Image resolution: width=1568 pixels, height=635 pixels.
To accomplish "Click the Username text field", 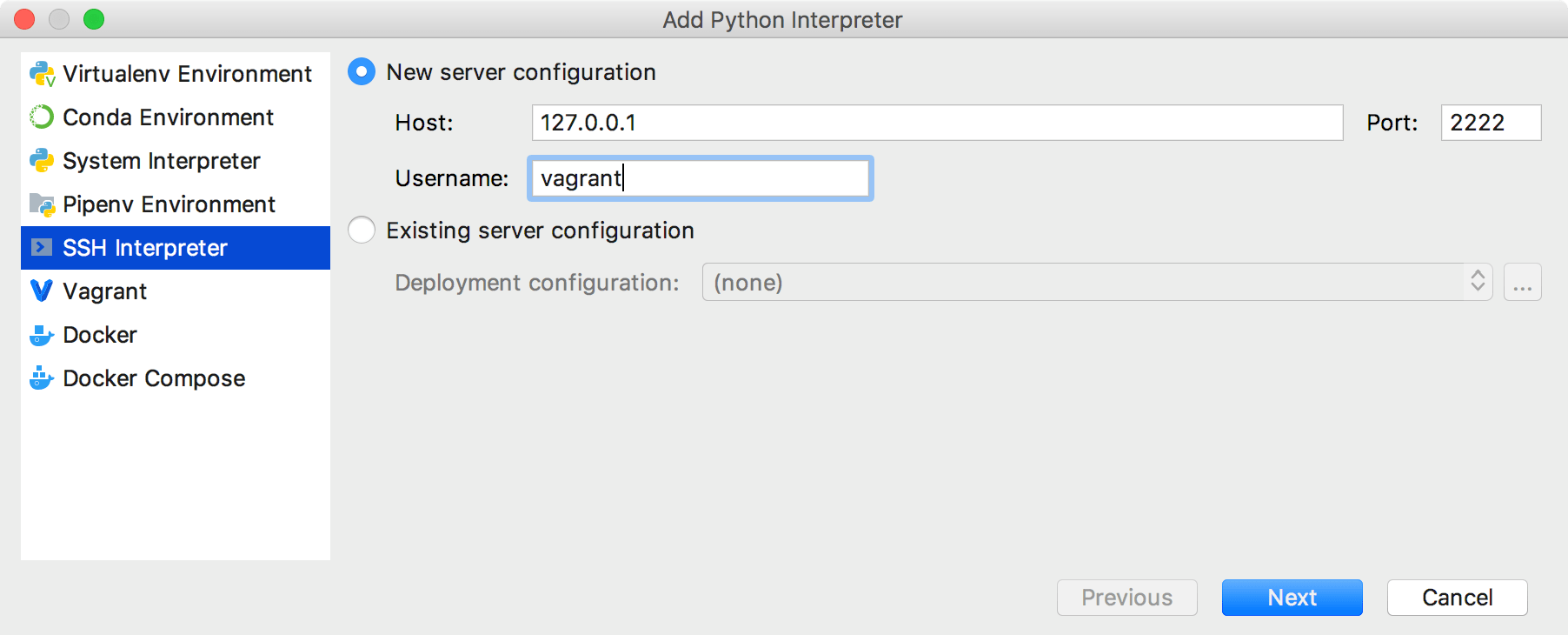I will (700, 178).
